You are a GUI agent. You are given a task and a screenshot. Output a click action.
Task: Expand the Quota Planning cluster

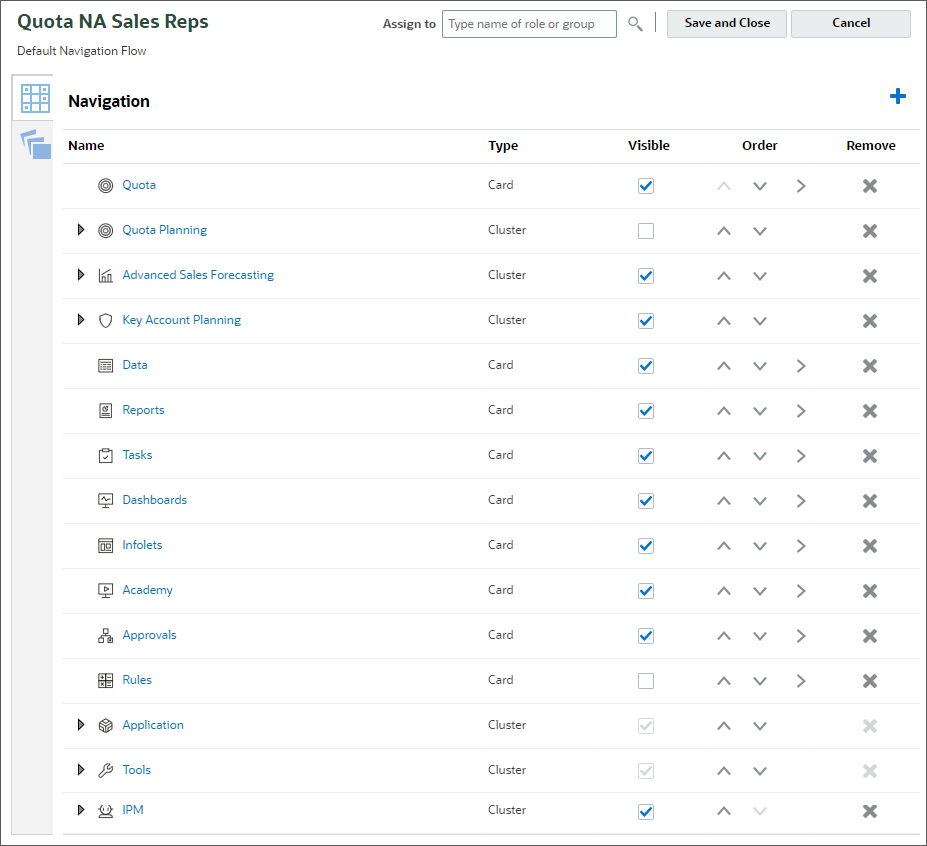(x=81, y=230)
